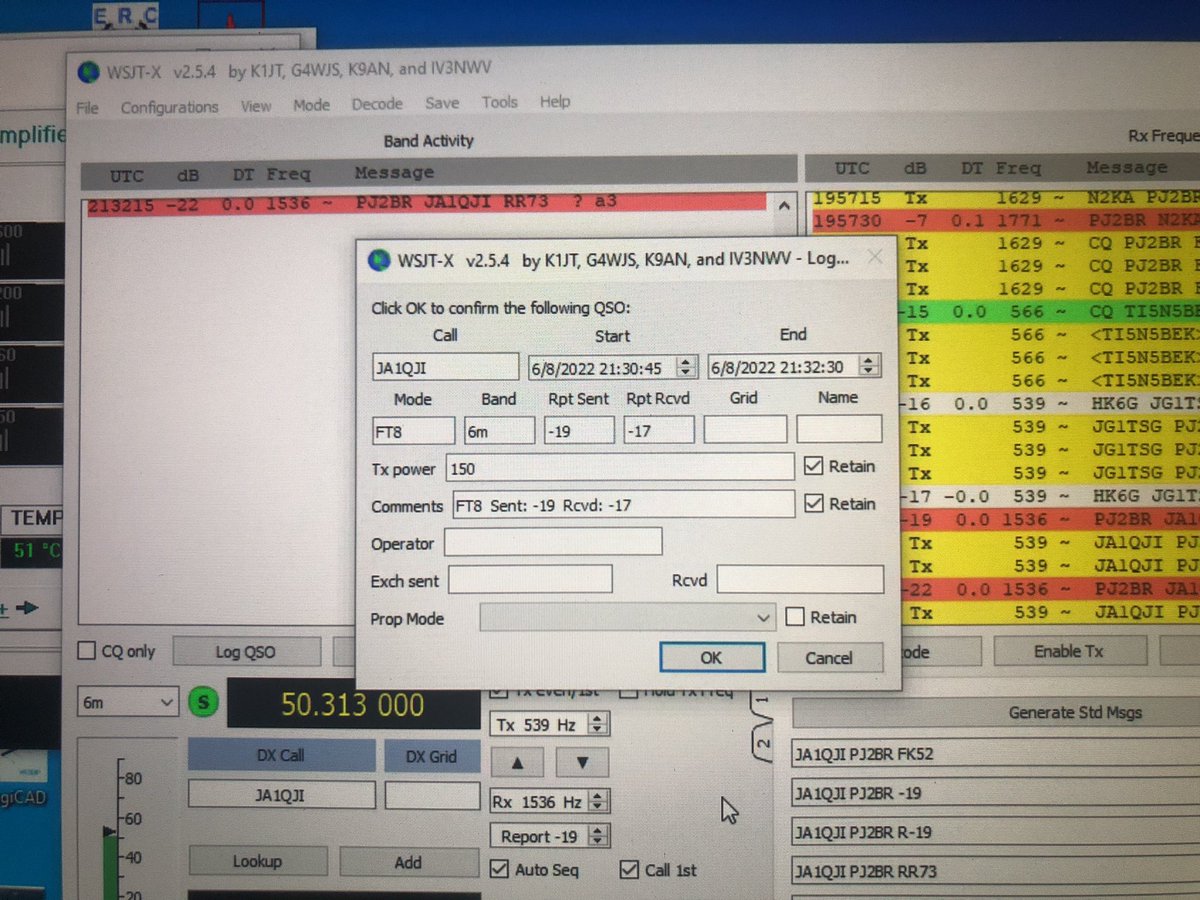The height and width of the screenshot is (900, 1200).
Task: Select message JA1QJI PJ2BR -19
Action: [995, 793]
